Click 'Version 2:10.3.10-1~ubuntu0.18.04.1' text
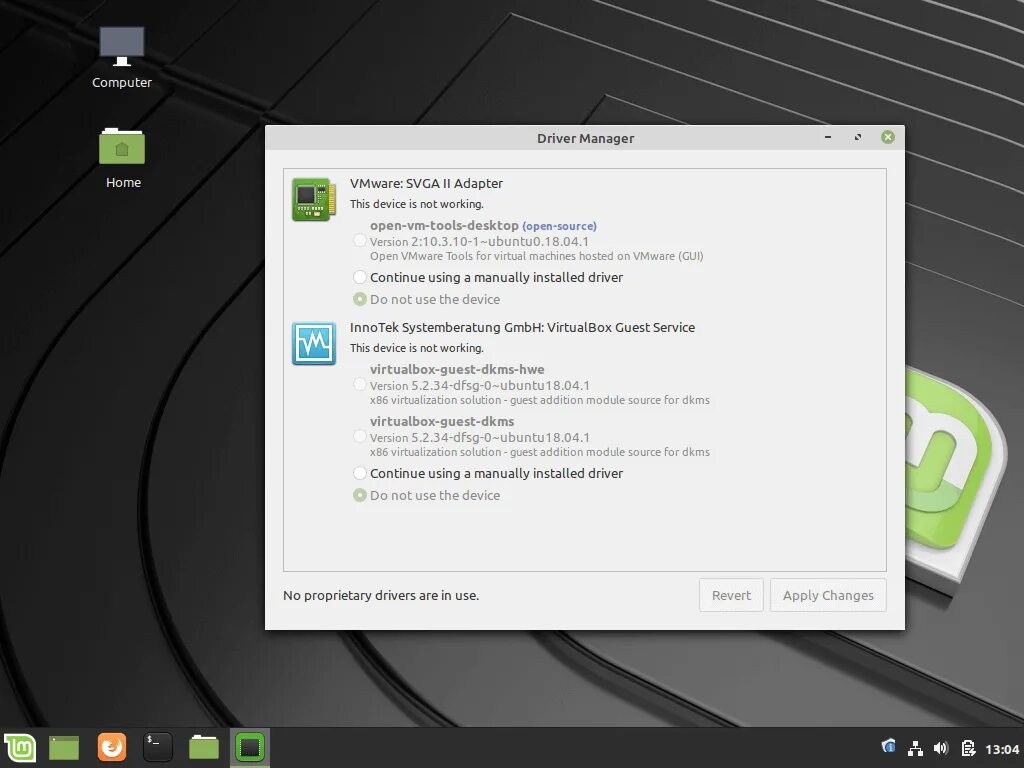This screenshot has width=1024, height=768. pos(479,242)
